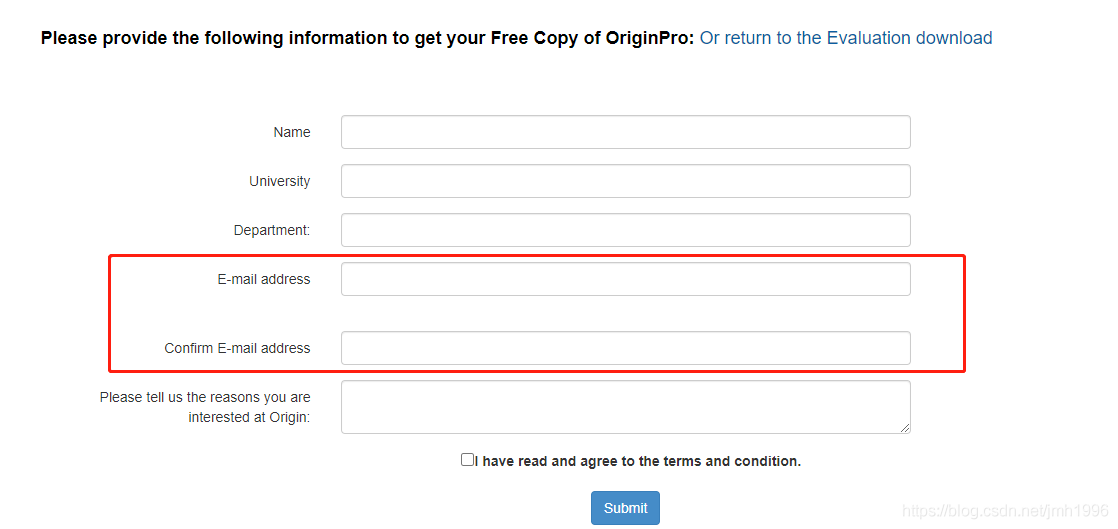Focus the Confirm E-mail address field

[625, 348]
